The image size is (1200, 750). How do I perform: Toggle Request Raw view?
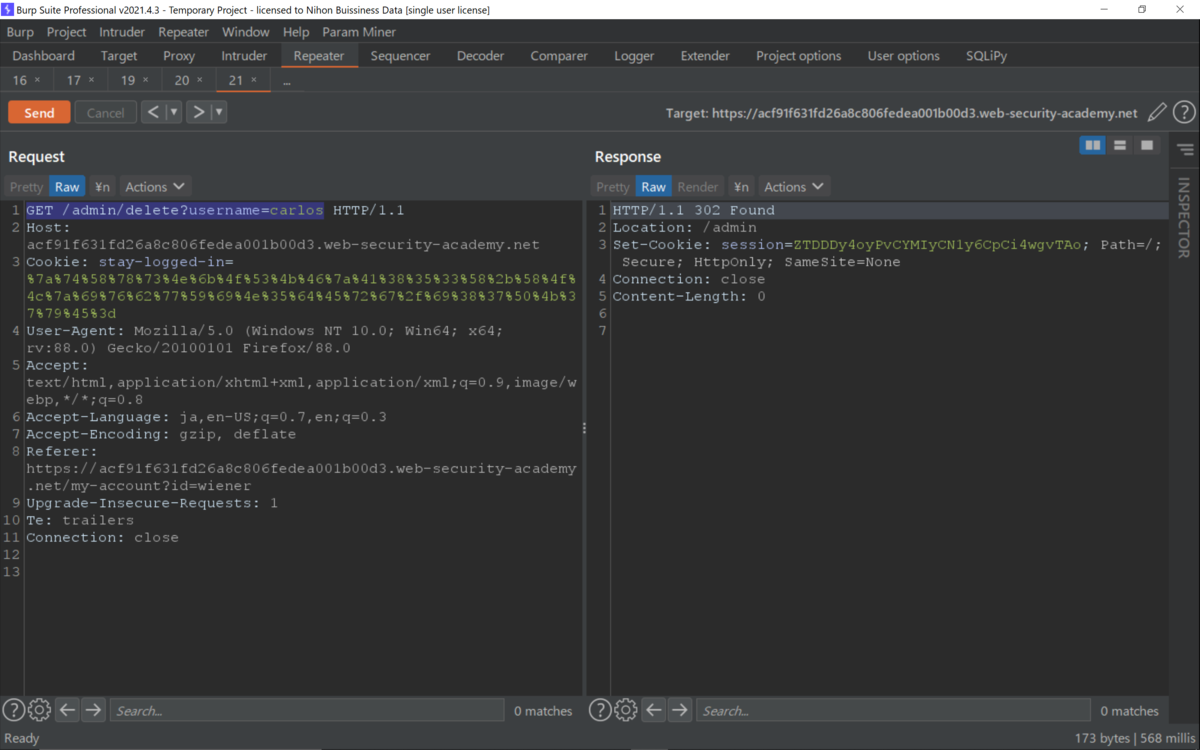click(x=67, y=187)
